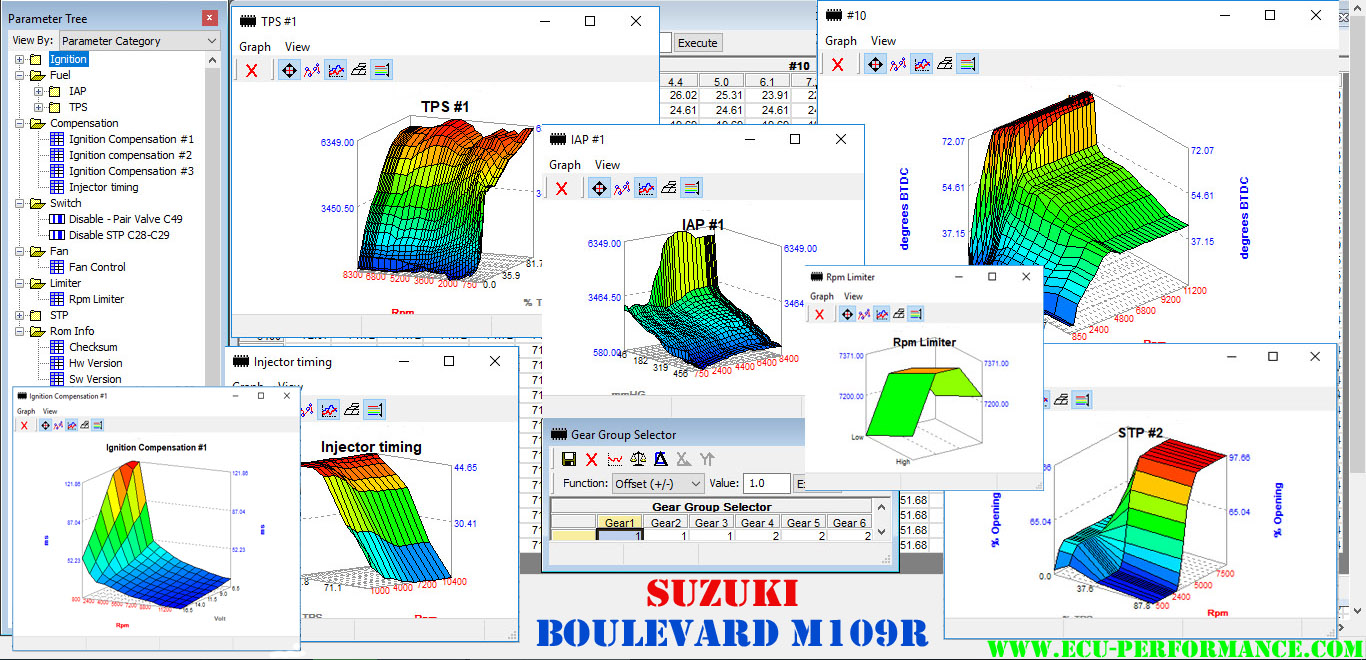
Task: Toggle the color legend icon in Rpm Limiter toolbar
Action: (916, 314)
